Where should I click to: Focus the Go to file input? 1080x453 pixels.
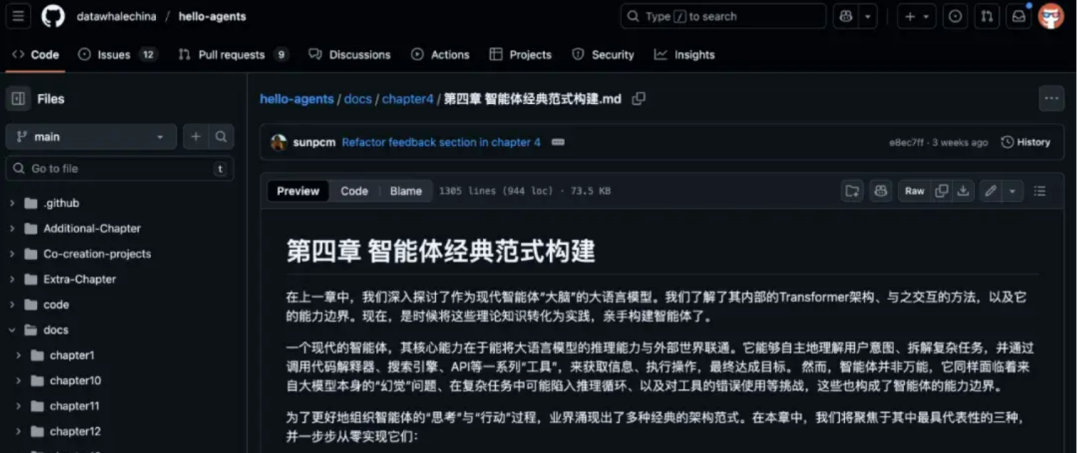[x=120, y=169]
